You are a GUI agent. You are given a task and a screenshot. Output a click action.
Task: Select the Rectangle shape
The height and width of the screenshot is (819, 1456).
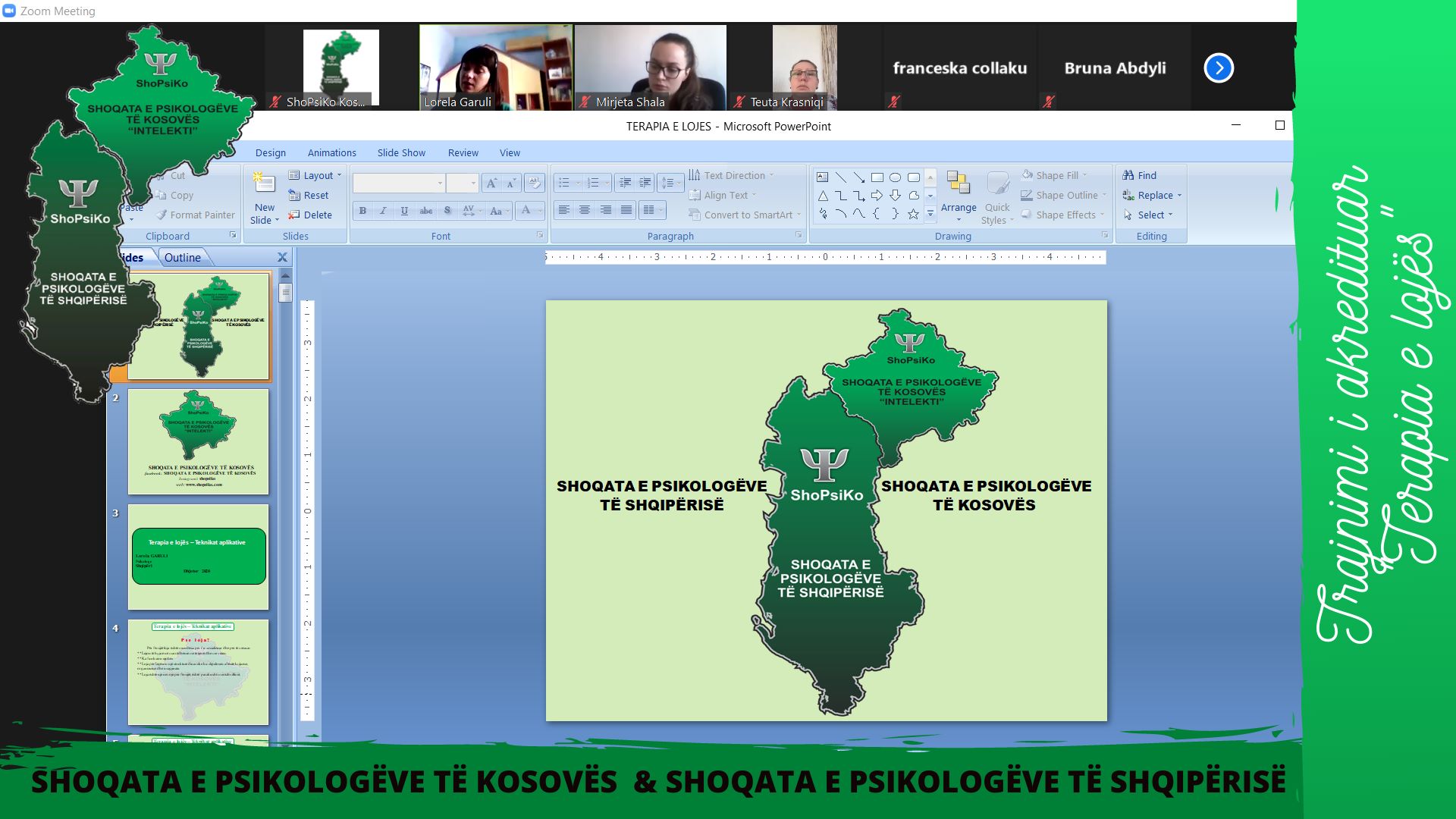point(877,177)
